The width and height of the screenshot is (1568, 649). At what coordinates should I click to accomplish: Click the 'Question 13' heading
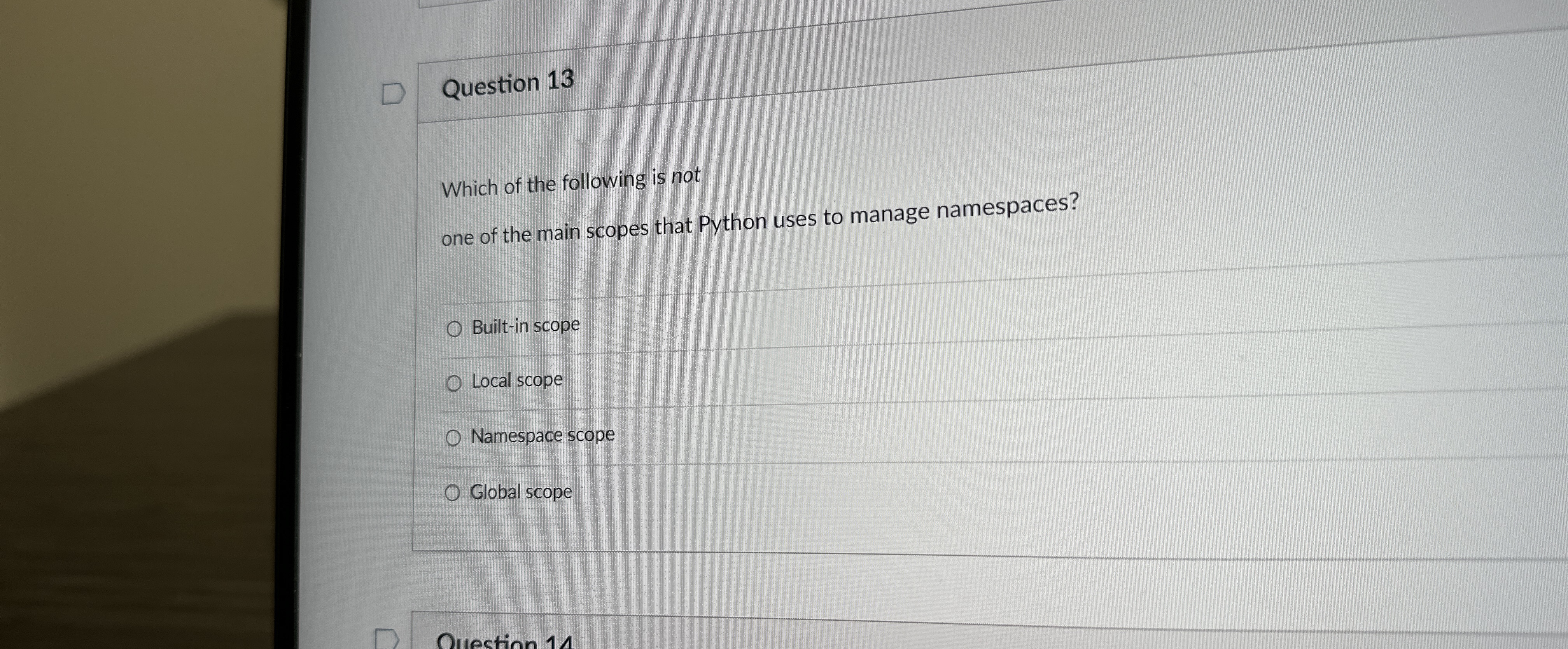click(x=507, y=84)
